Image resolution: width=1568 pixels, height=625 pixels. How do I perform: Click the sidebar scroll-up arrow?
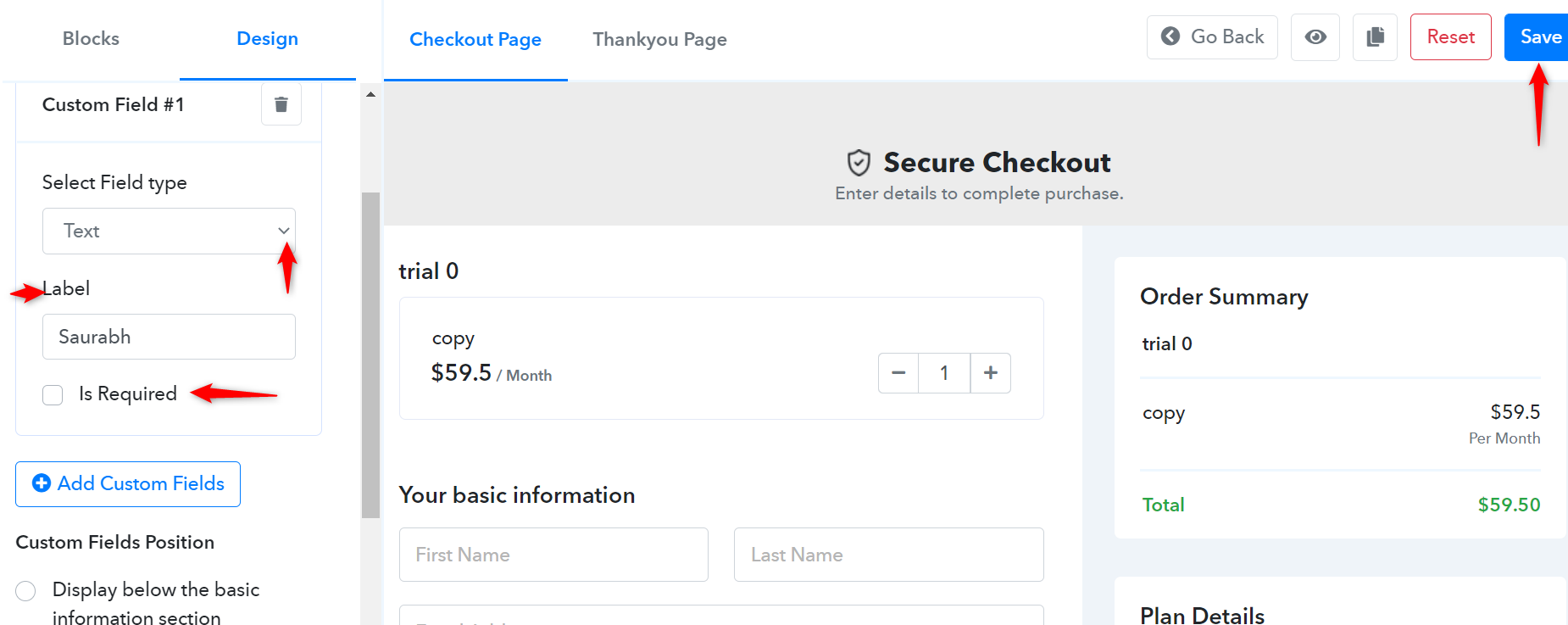(370, 94)
